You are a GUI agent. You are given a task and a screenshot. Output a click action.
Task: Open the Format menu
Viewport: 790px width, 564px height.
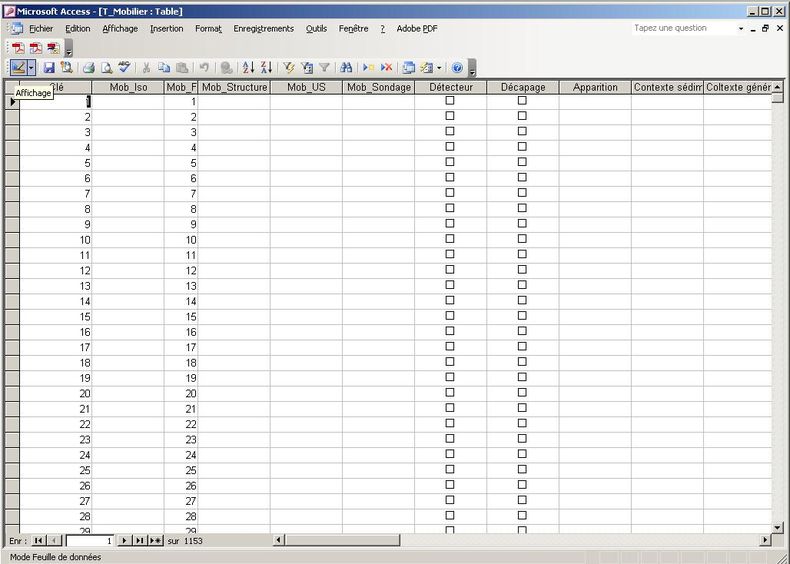209,29
